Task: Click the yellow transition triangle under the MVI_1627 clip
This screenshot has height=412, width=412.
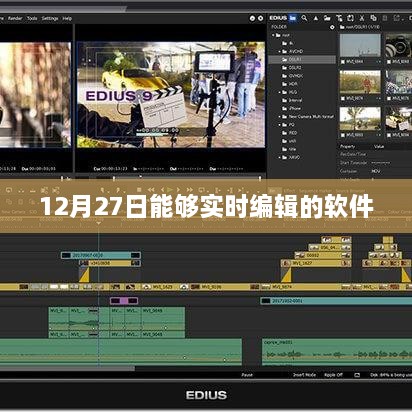Action: point(287,276)
